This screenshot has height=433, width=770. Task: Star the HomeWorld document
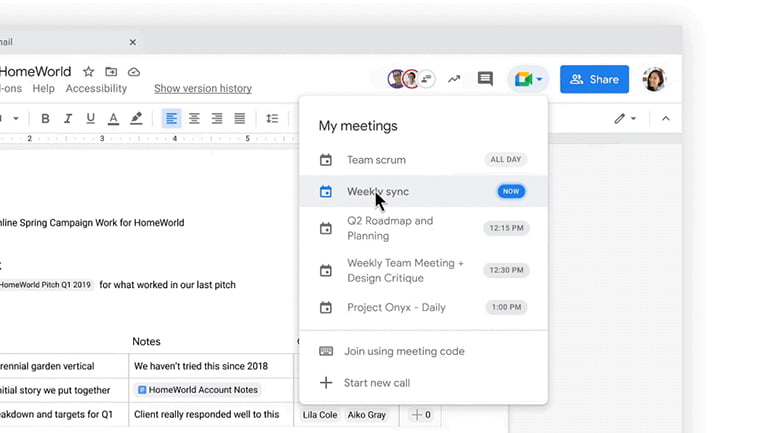(x=88, y=72)
